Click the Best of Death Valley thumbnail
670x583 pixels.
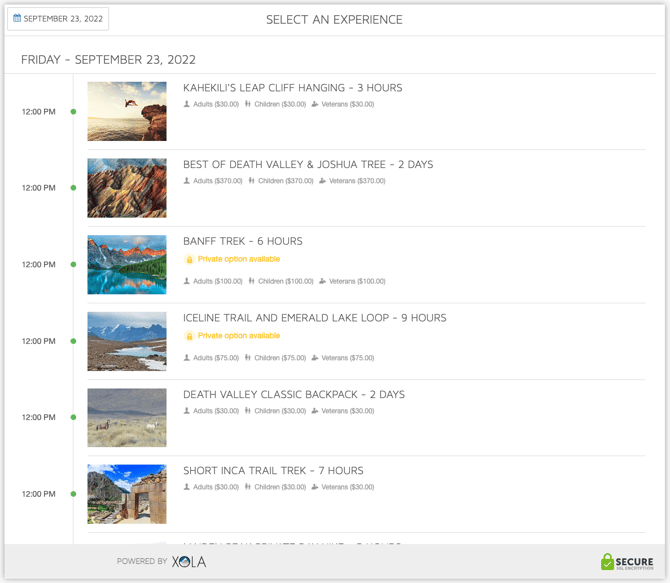click(x=127, y=188)
